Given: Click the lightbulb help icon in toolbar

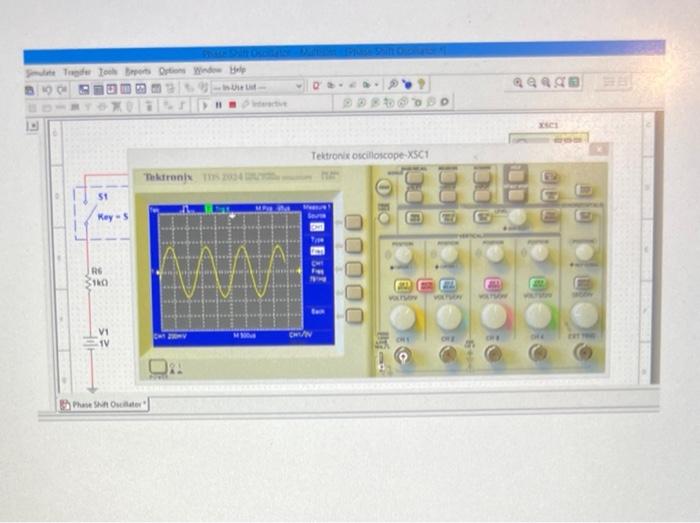Looking at the screenshot, I should pyautogui.click(x=421, y=83).
